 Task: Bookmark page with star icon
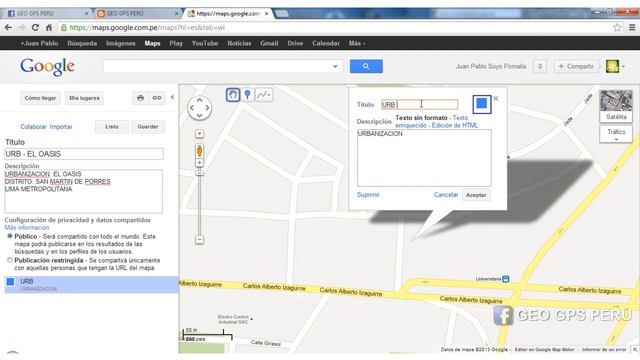(617, 27)
